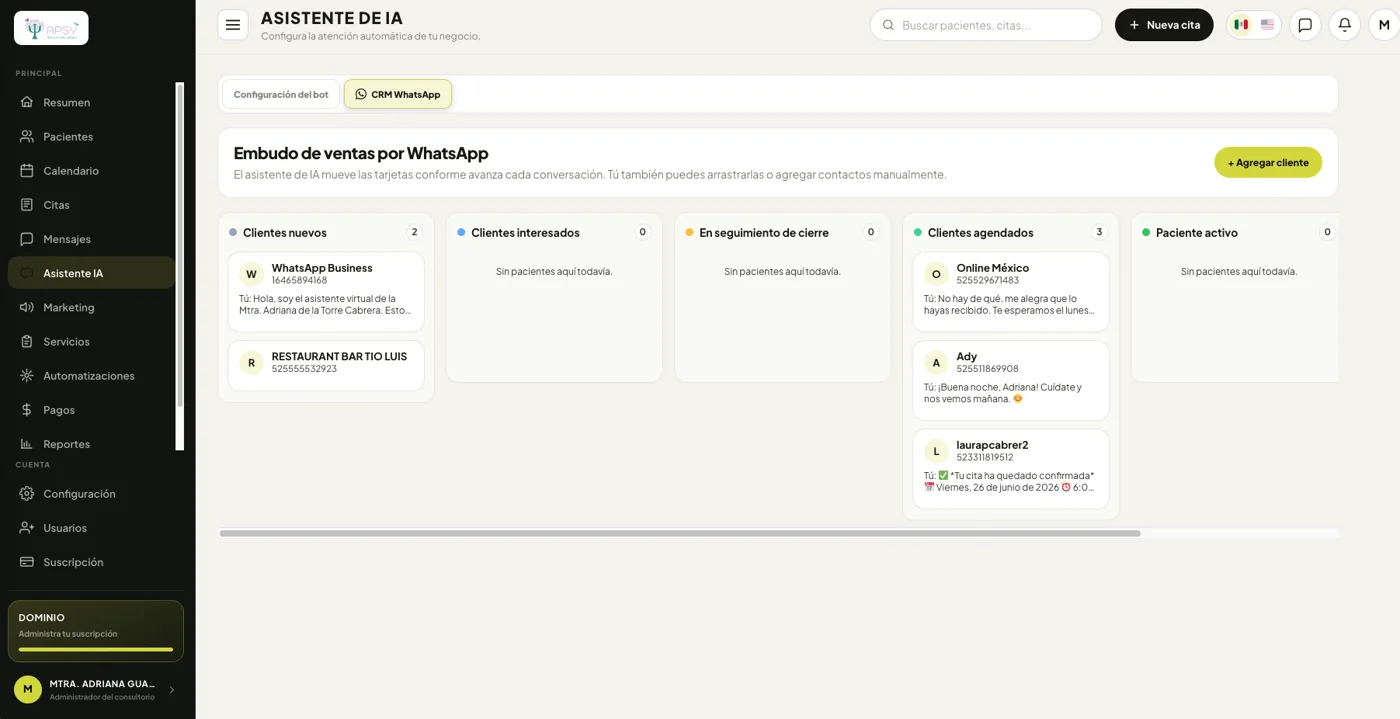Click the W avatar of WhatsApp Business
Image resolution: width=1400 pixels, height=719 pixels.
pyautogui.click(x=251, y=274)
